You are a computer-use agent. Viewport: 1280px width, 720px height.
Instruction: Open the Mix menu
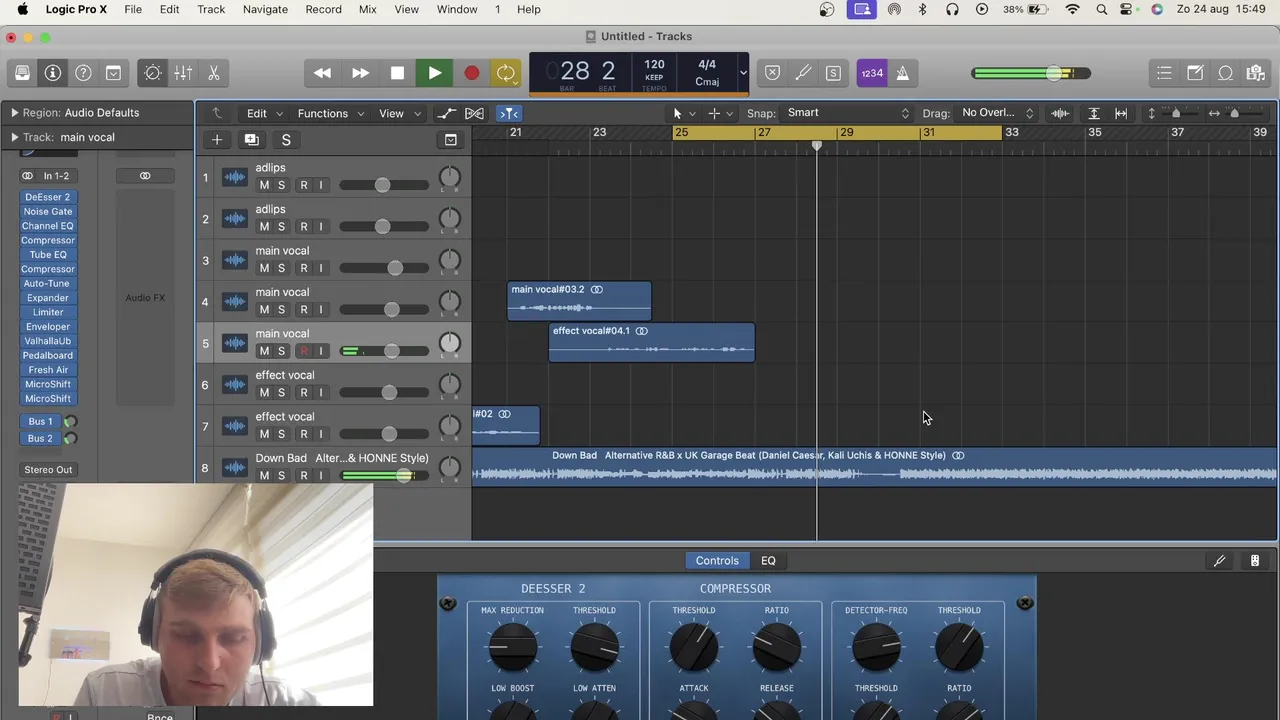[x=367, y=9]
